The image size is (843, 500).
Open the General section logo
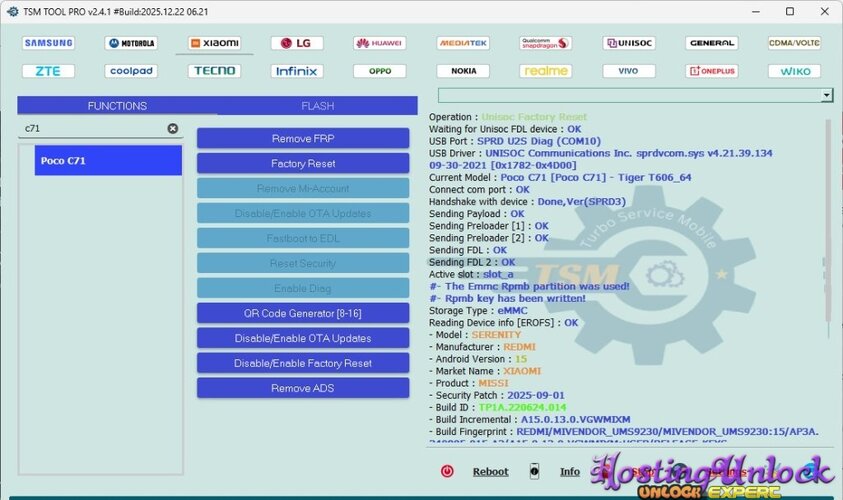(712, 43)
